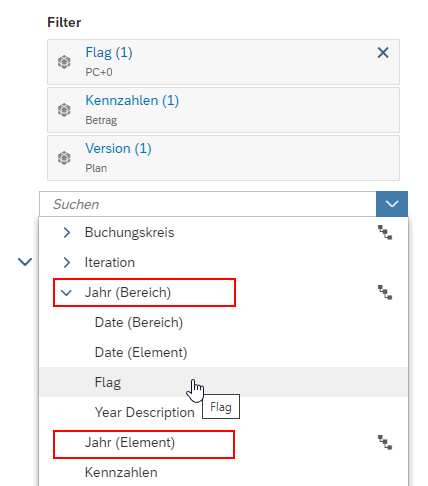
Task: Click the cube icon beside Kennzahlen filter
Action: click(x=64, y=110)
